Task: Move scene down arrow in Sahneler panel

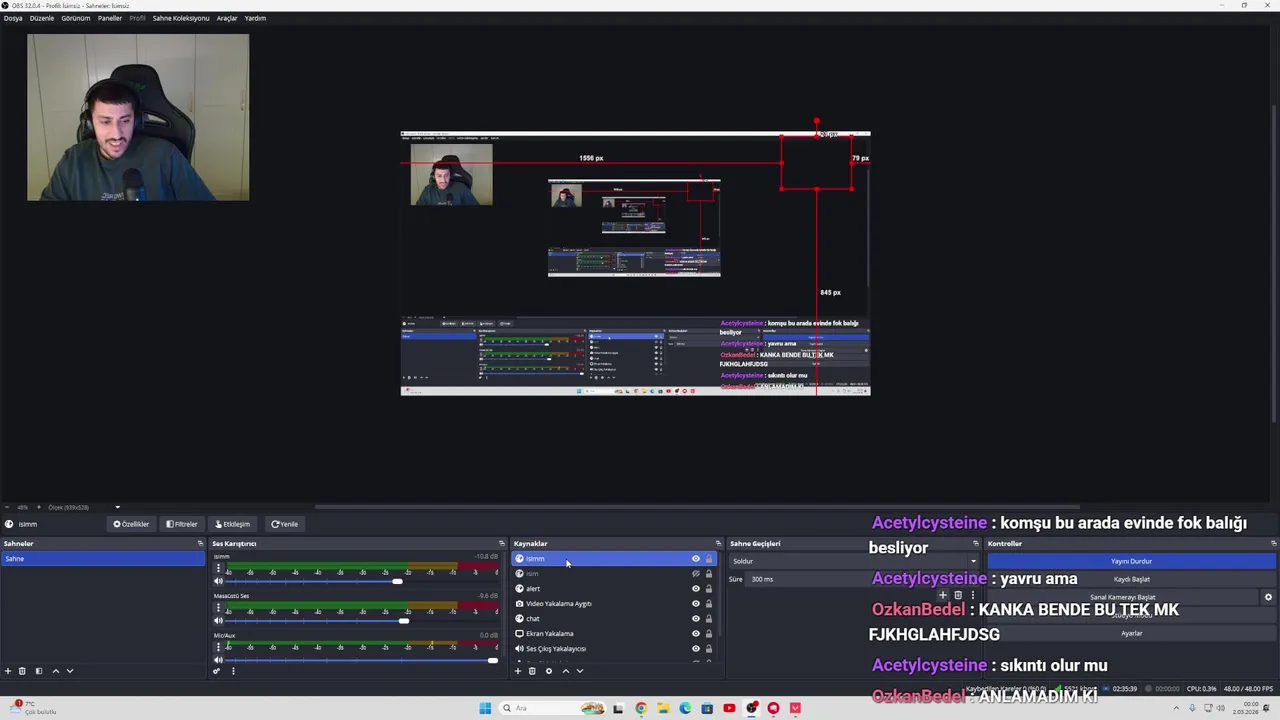Action: 69,671
